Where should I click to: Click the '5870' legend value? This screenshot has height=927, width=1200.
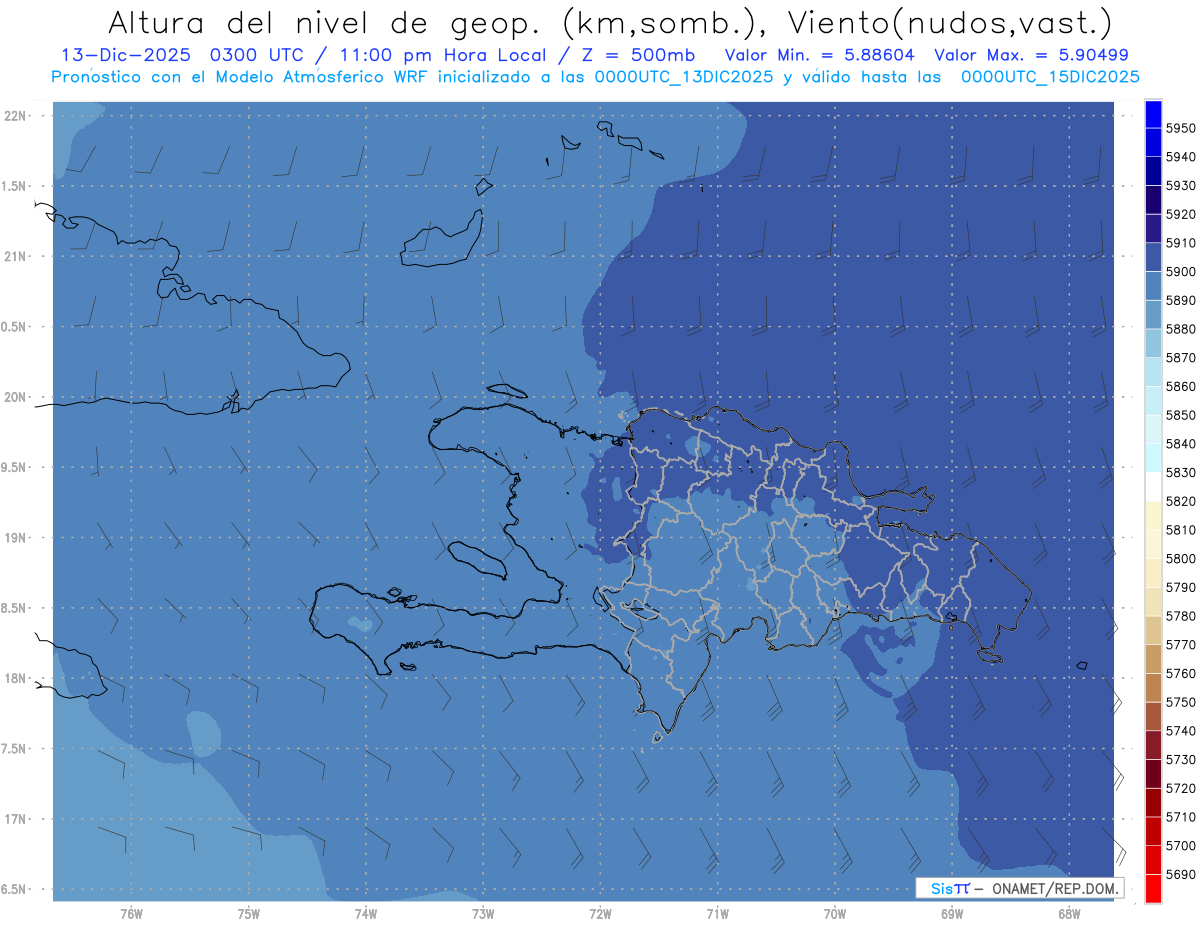pos(1181,358)
